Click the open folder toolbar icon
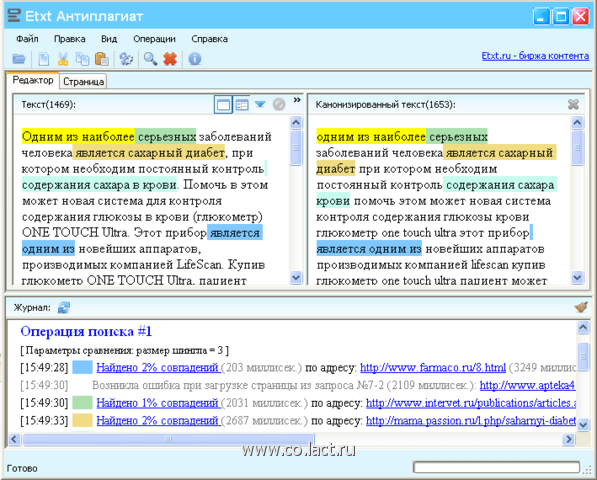Screen dimensions: 597x480 (19, 59)
